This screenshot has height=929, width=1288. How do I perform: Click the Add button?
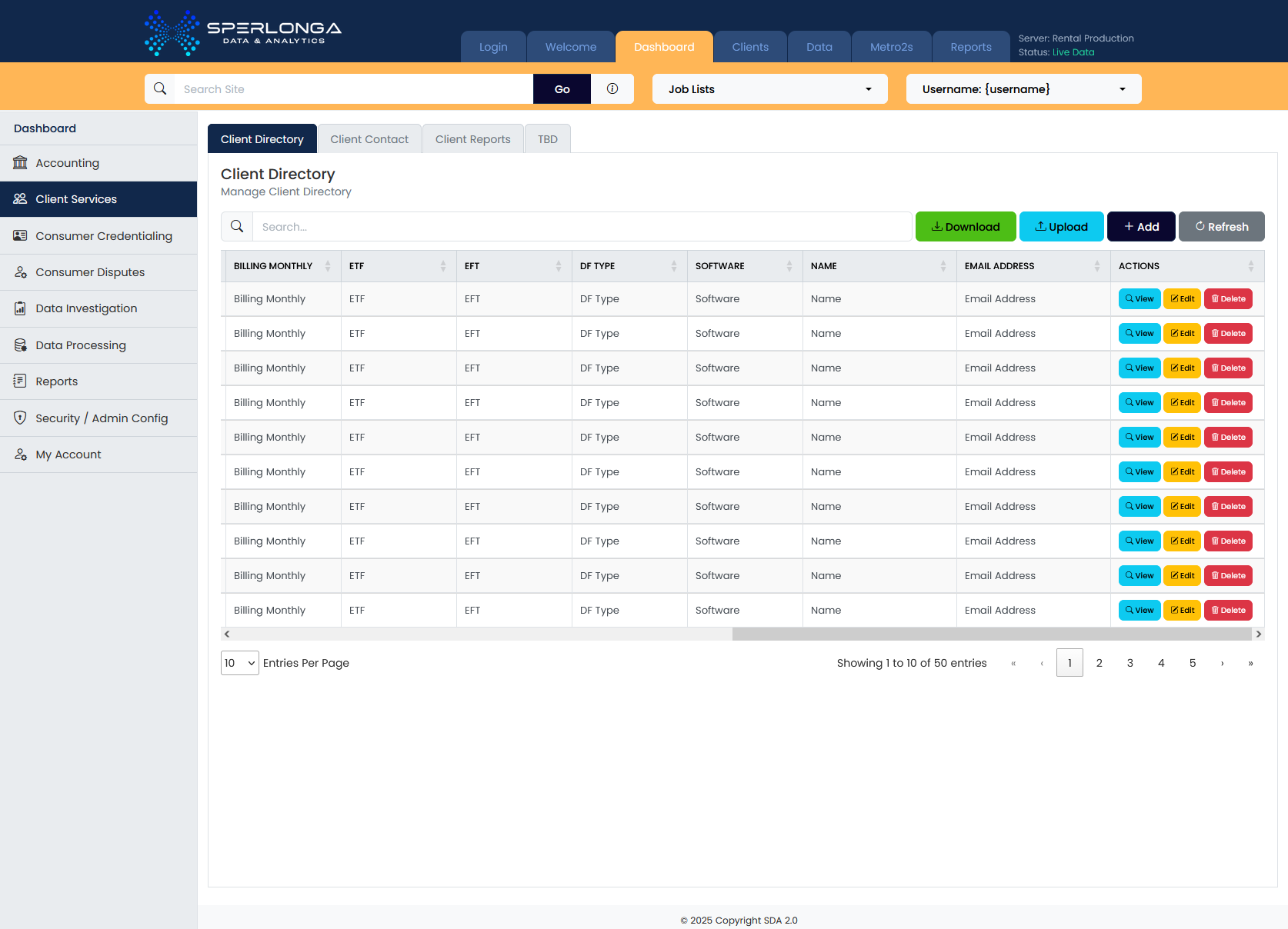[x=1141, y=227]
